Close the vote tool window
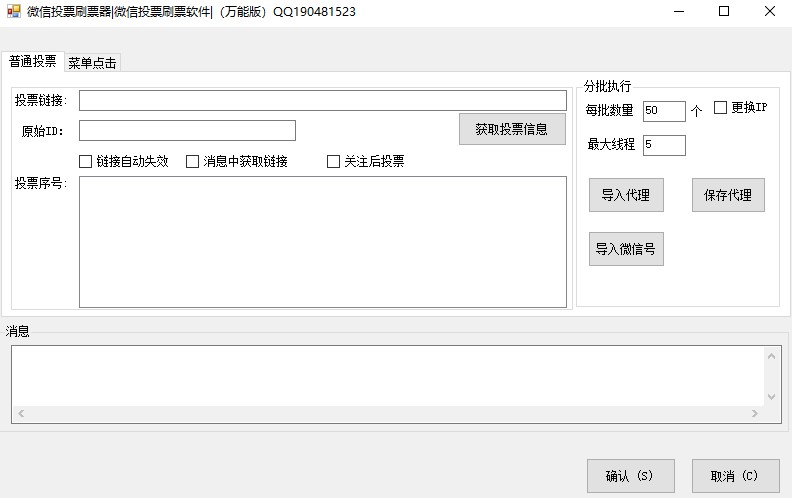792x498 pixels. [x=770, y=11]
